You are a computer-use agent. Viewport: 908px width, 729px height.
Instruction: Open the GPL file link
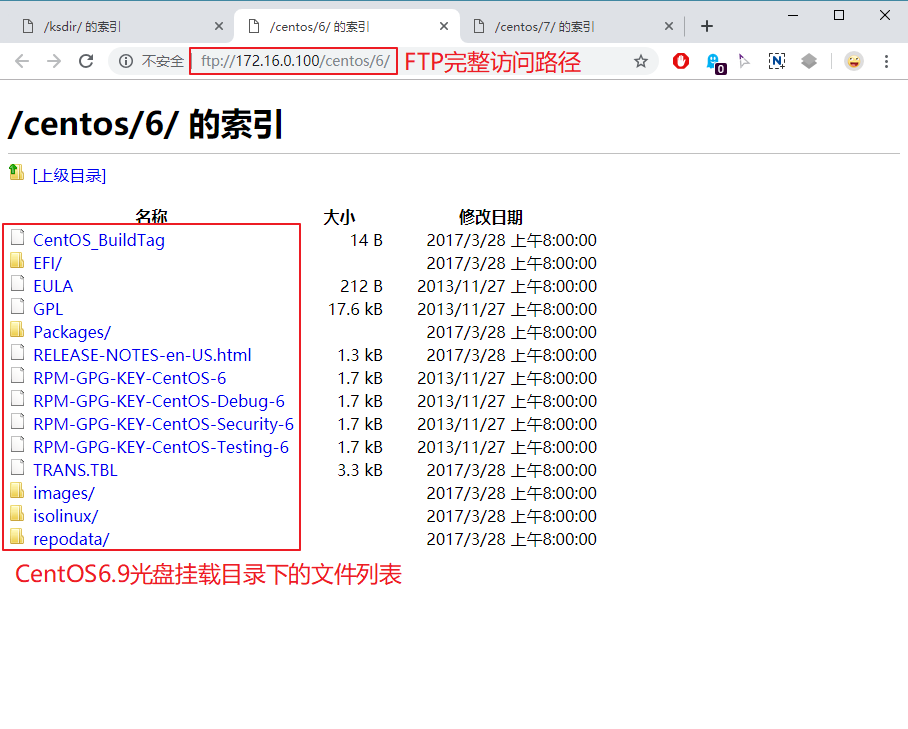tap(48, 309)
